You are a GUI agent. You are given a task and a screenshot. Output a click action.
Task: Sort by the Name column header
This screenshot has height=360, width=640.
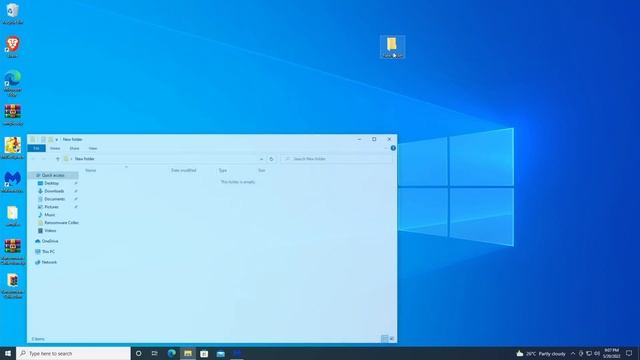pos(91,170)
